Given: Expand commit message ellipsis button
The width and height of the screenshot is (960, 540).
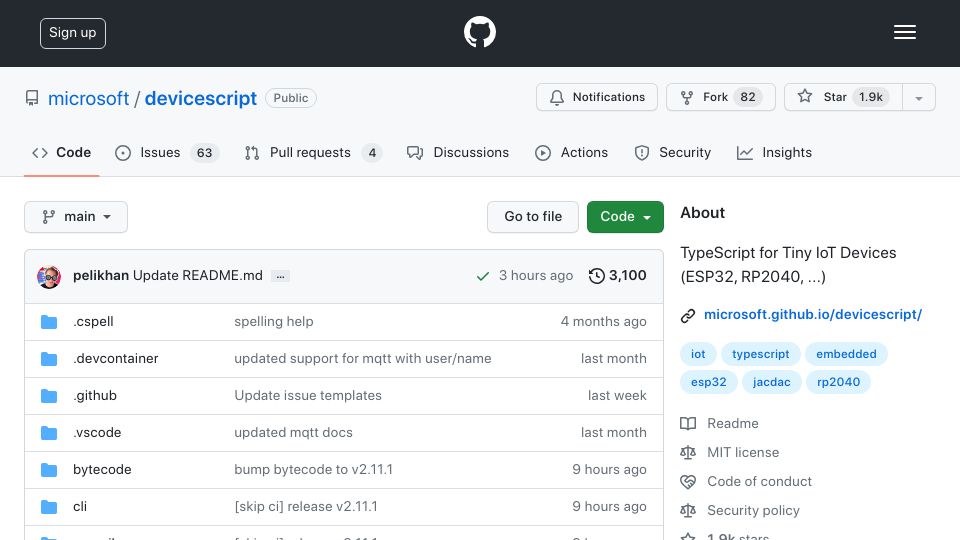Looking at the screenshot, I should coord(280,277).
